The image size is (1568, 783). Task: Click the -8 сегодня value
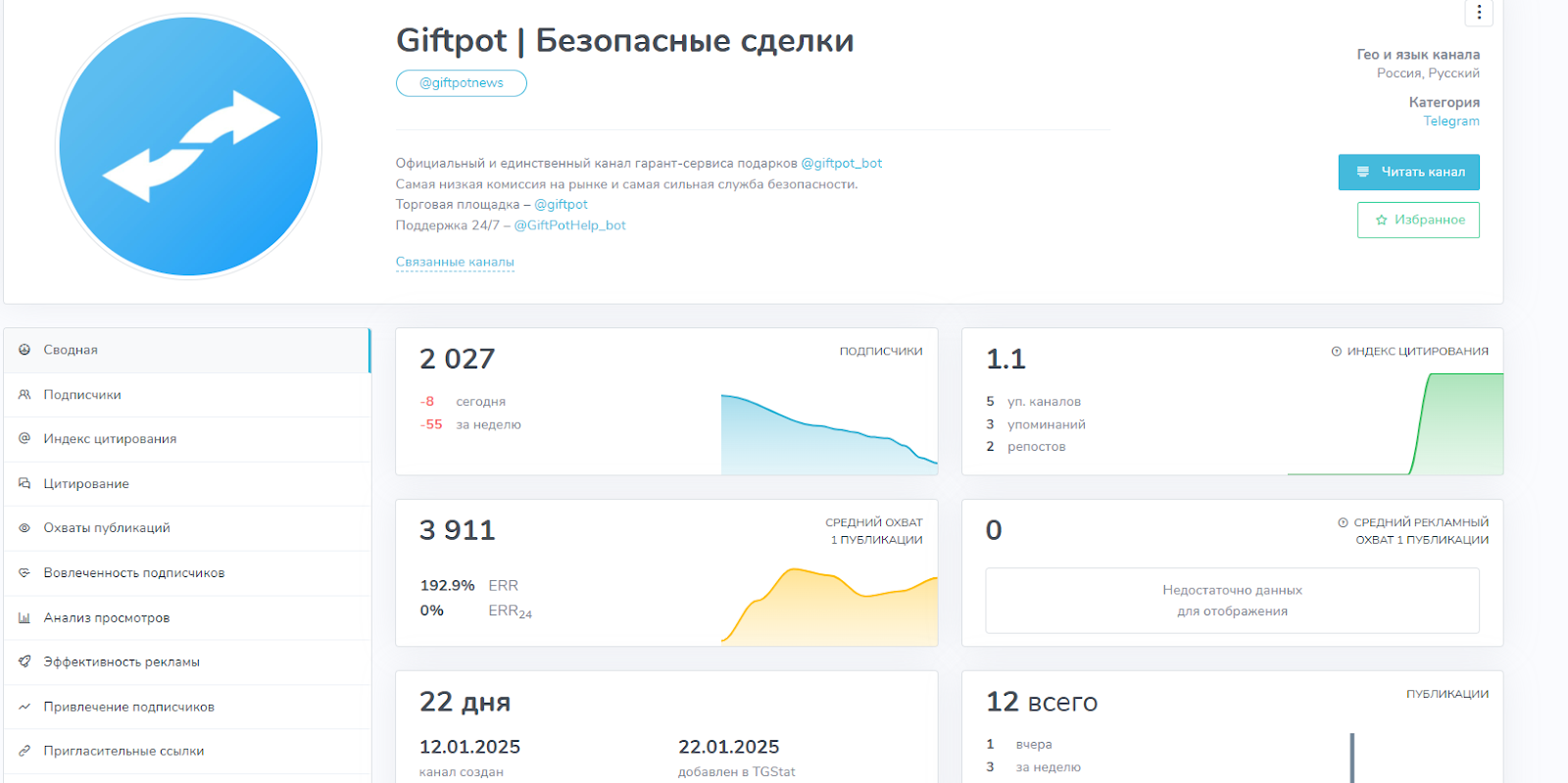tap(463, 402)
